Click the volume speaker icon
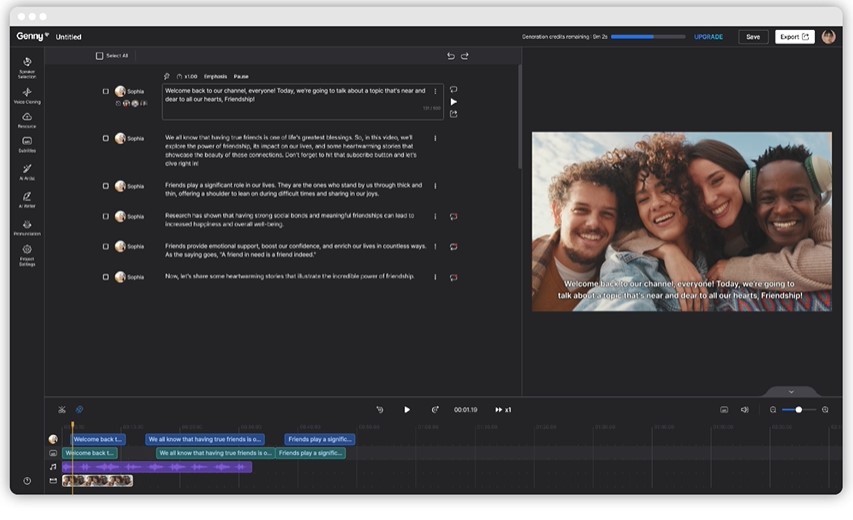The height and width of the screenshot is (520, 853). (745, 410)
